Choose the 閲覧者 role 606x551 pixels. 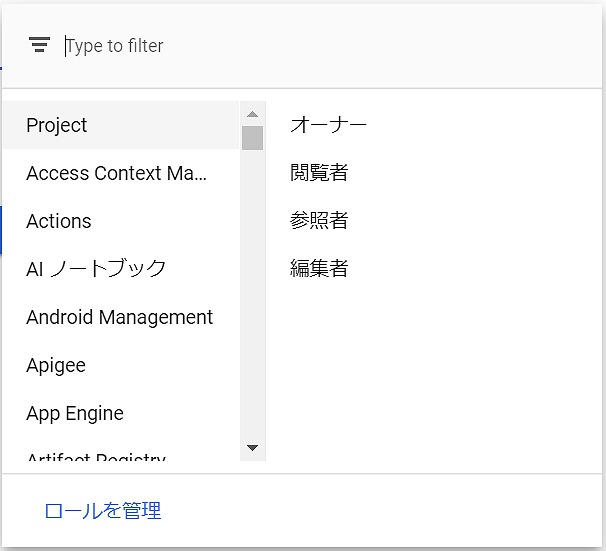pos(319,172)
